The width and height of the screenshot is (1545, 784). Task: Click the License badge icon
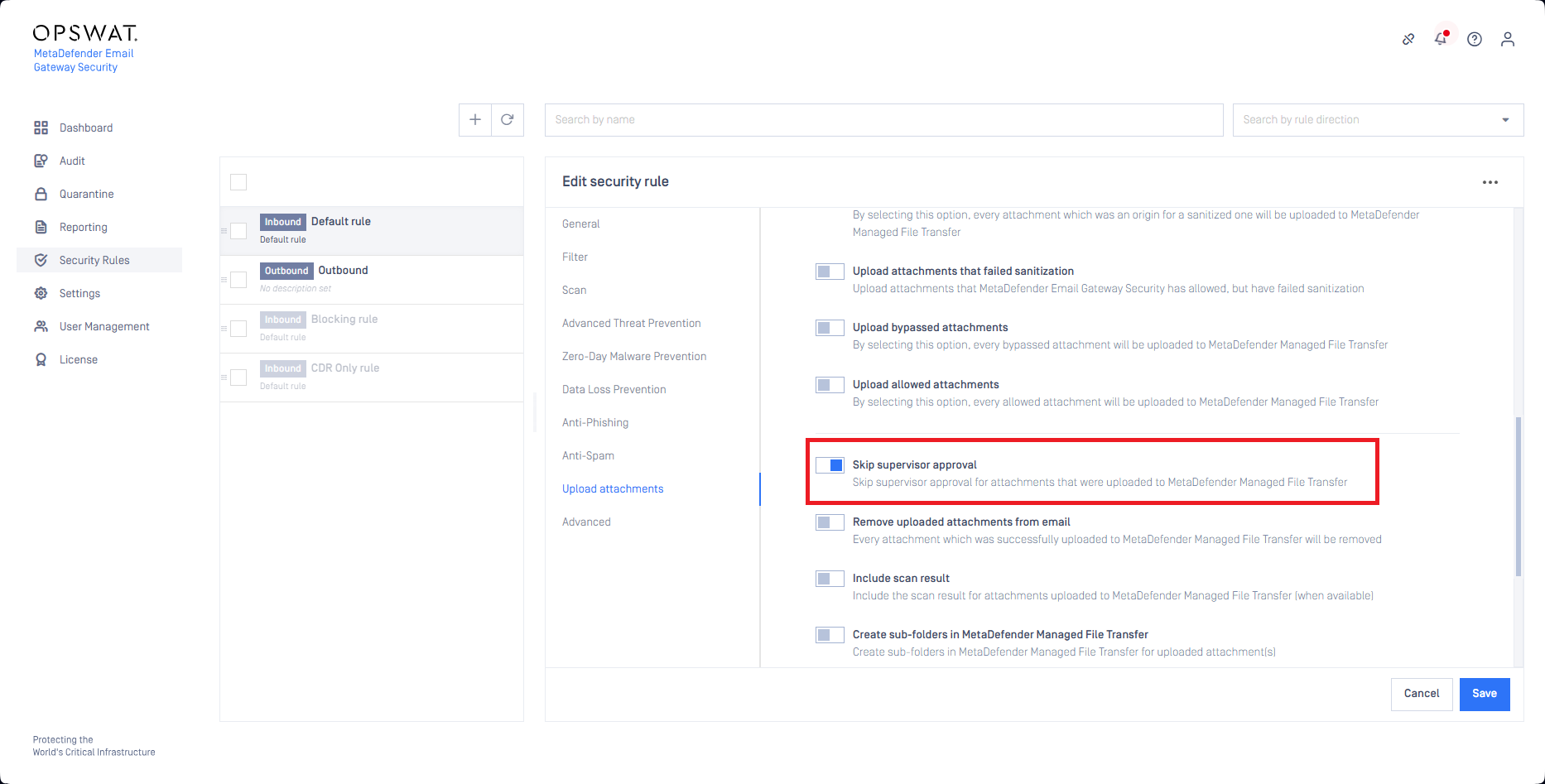point(41,359)
